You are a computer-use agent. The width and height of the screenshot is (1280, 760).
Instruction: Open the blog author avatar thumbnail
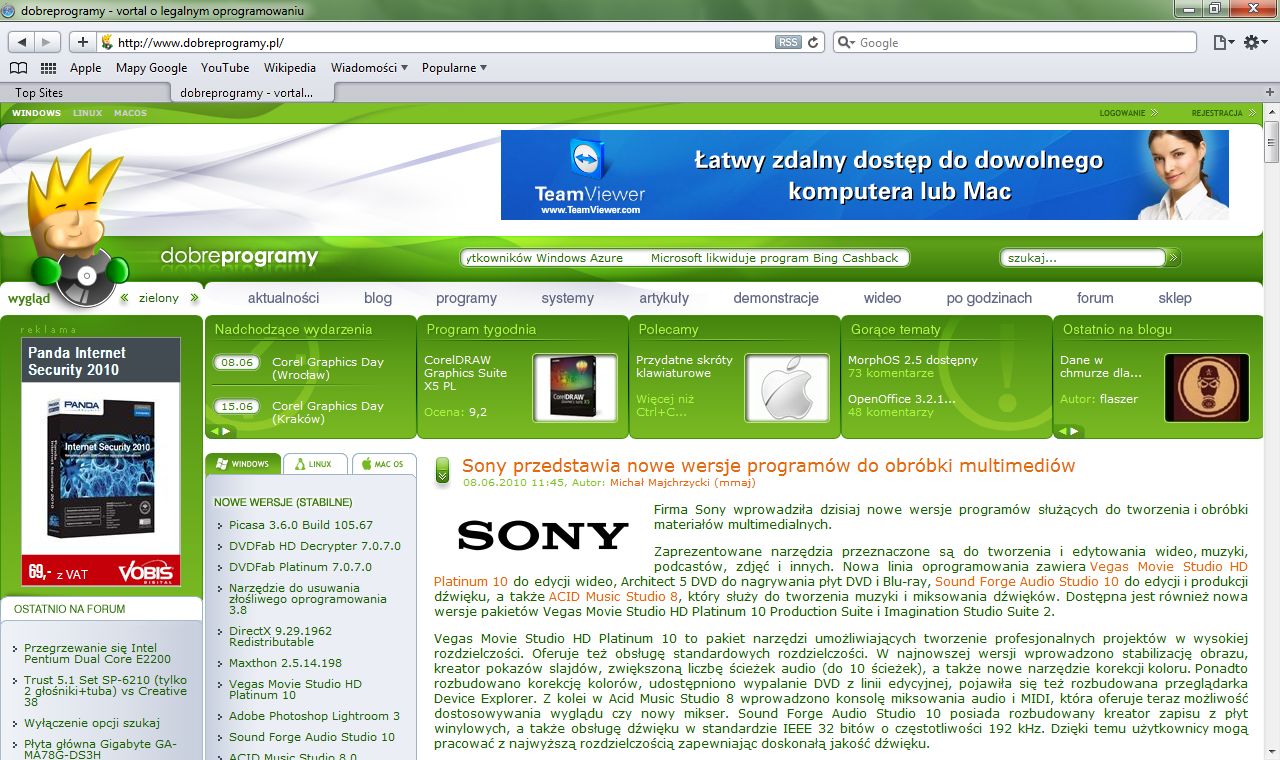pos(1207,388)
